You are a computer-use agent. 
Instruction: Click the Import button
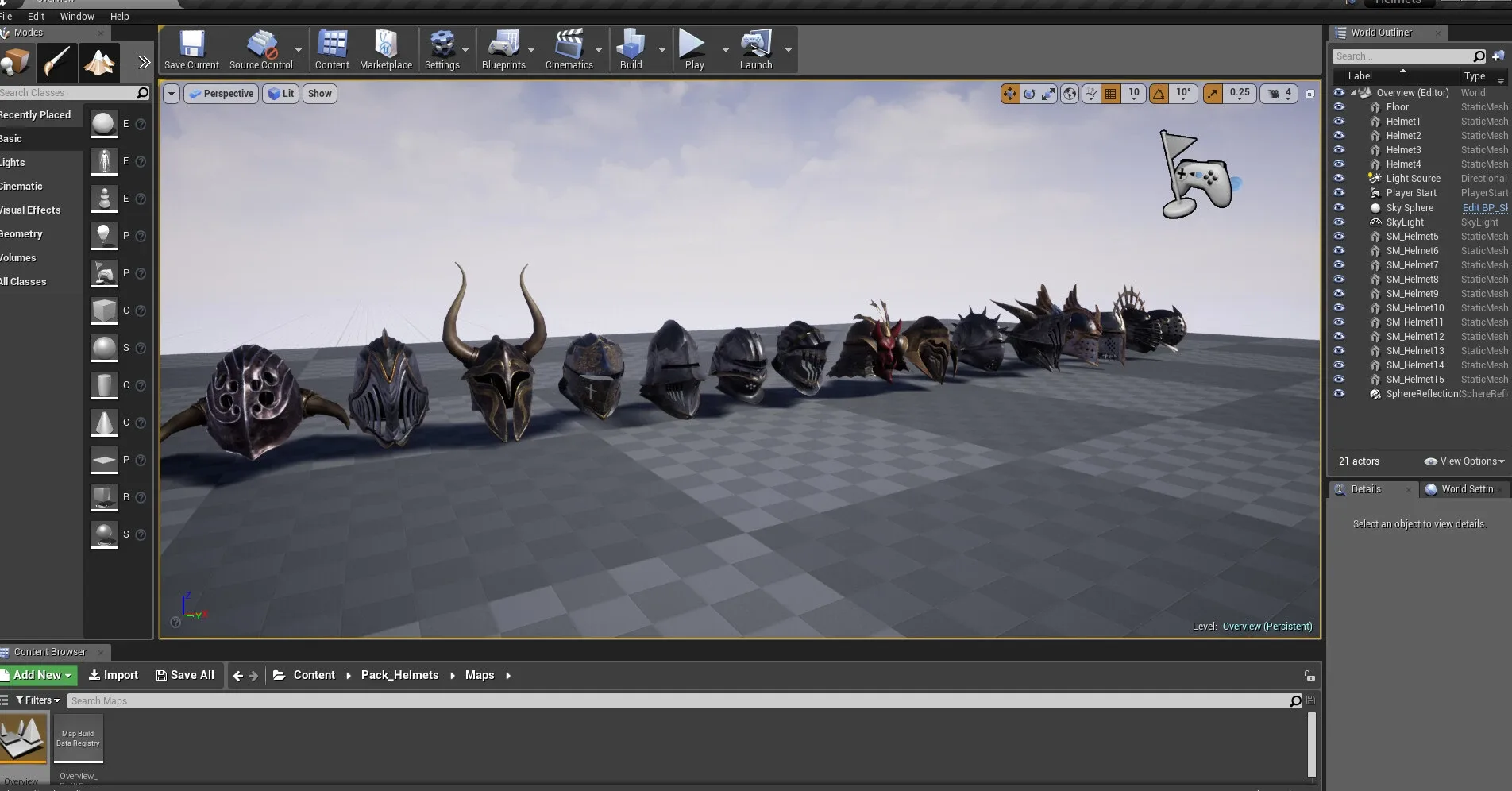pyautogui.click(x=113, y=675)
